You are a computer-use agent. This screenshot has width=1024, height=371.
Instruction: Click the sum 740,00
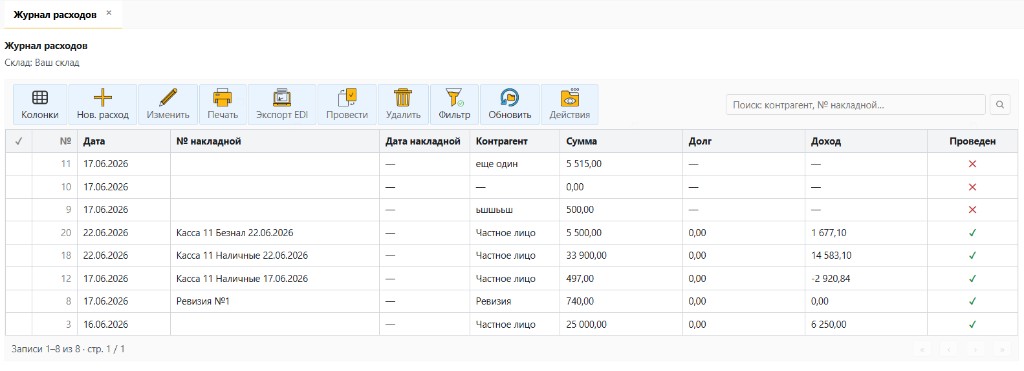(x=580, y=301)
